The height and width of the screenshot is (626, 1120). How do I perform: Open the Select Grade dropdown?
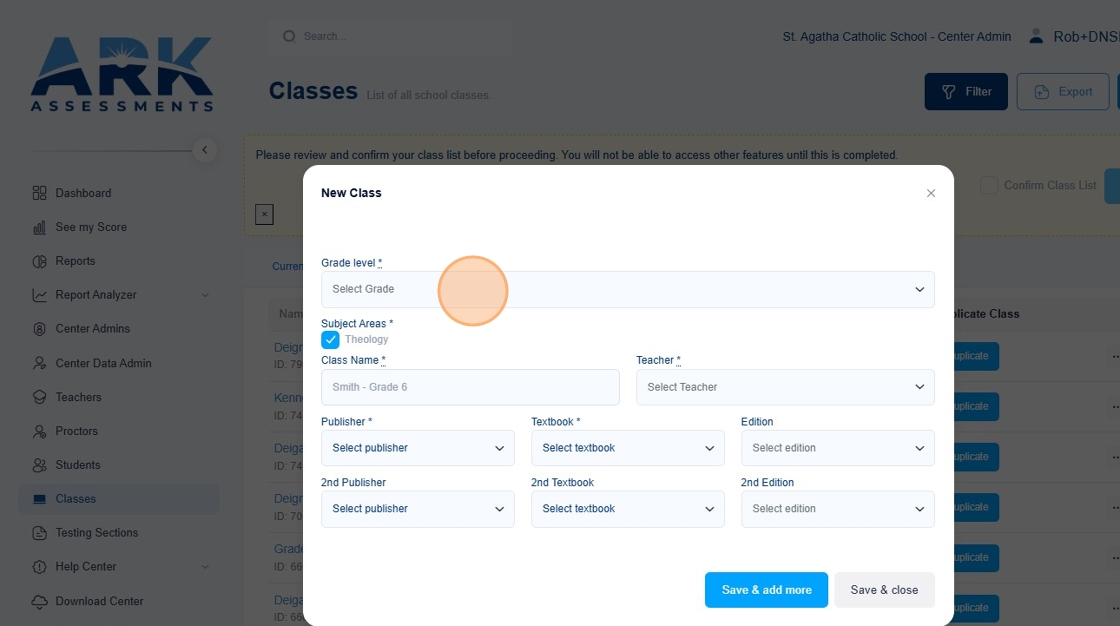click(627, 289)
